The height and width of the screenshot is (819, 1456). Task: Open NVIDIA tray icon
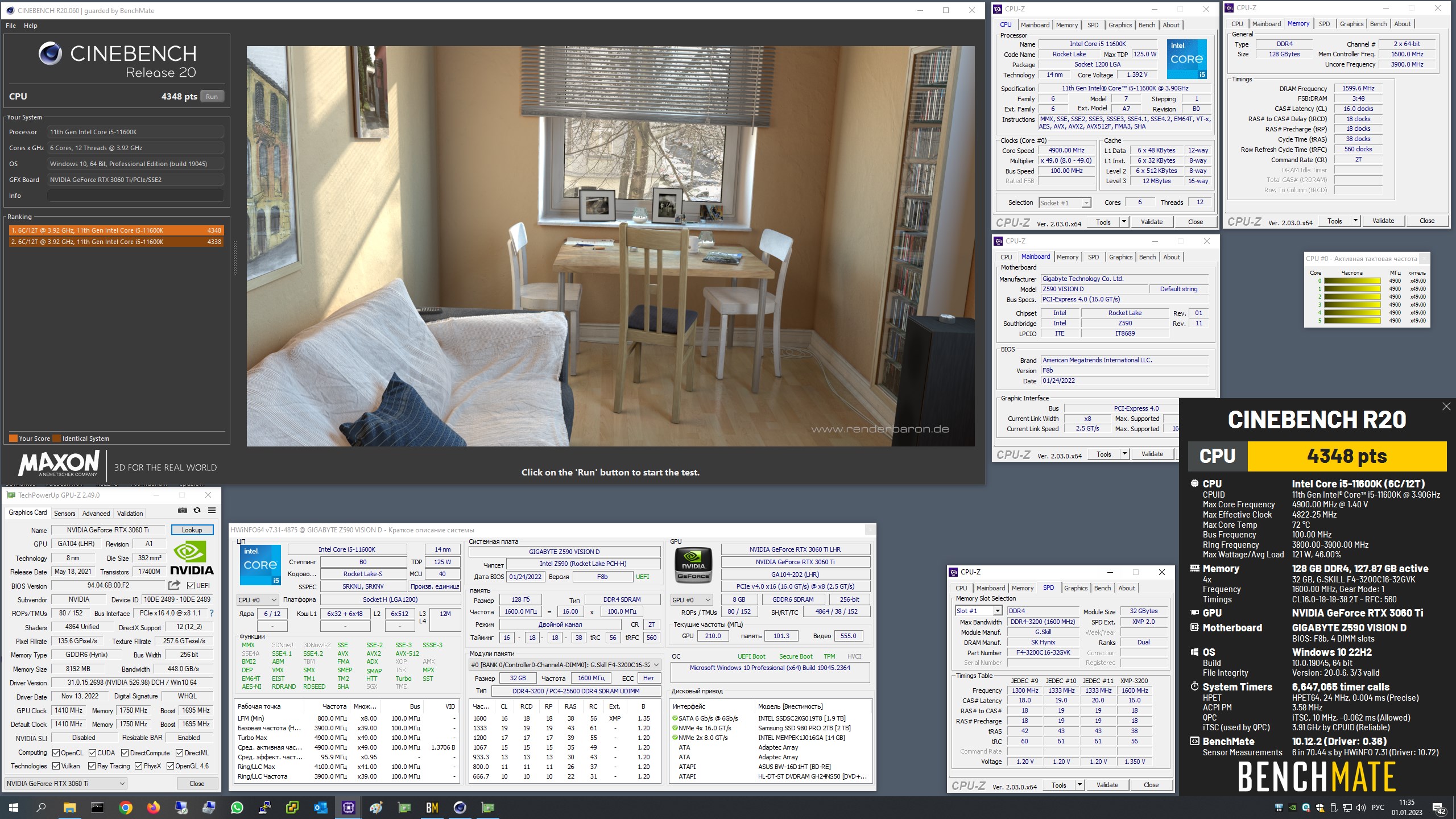(x=1292, y=808)
